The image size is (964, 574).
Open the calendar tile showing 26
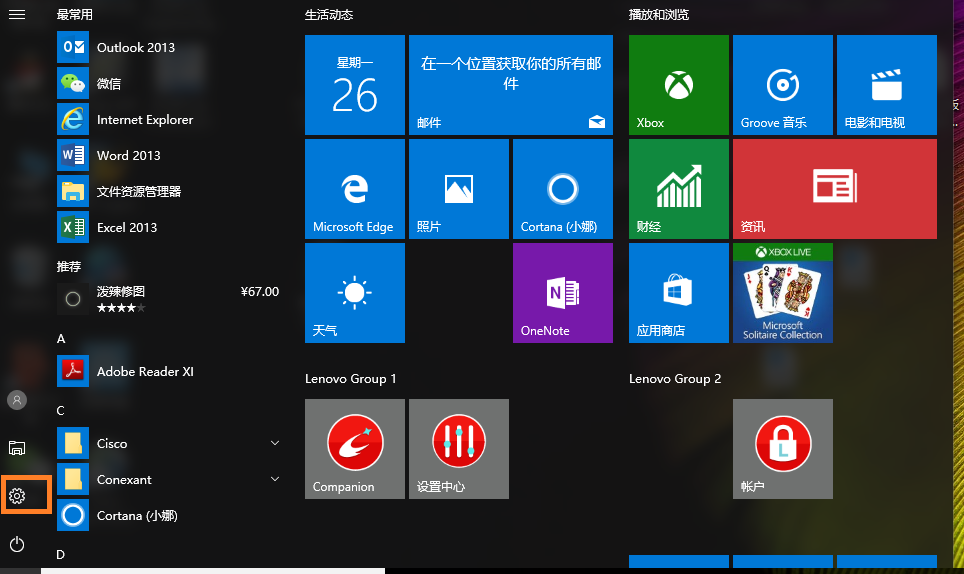coord(354,85)
